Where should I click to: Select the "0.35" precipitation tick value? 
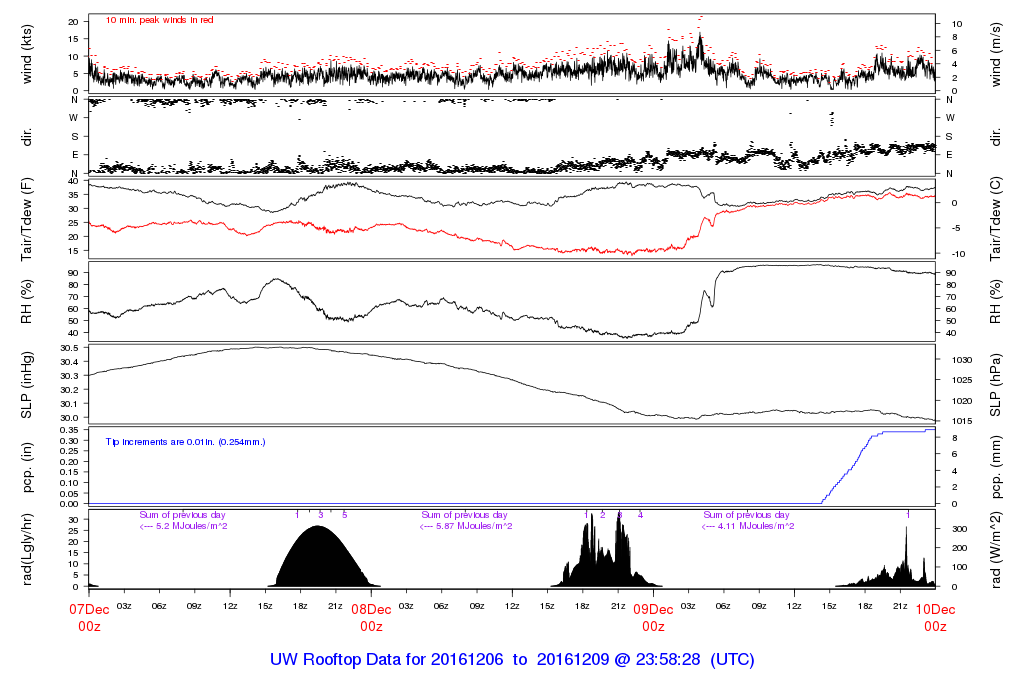click(x=69, y=430)
